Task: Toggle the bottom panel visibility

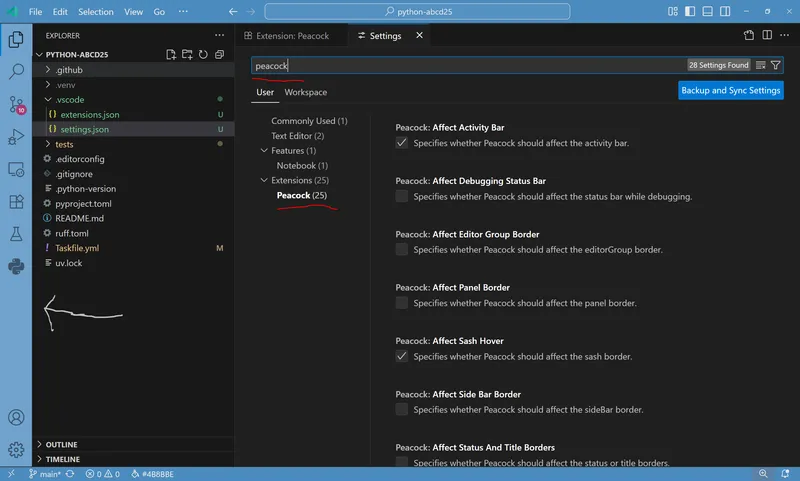Action: [x=707, y=11]
